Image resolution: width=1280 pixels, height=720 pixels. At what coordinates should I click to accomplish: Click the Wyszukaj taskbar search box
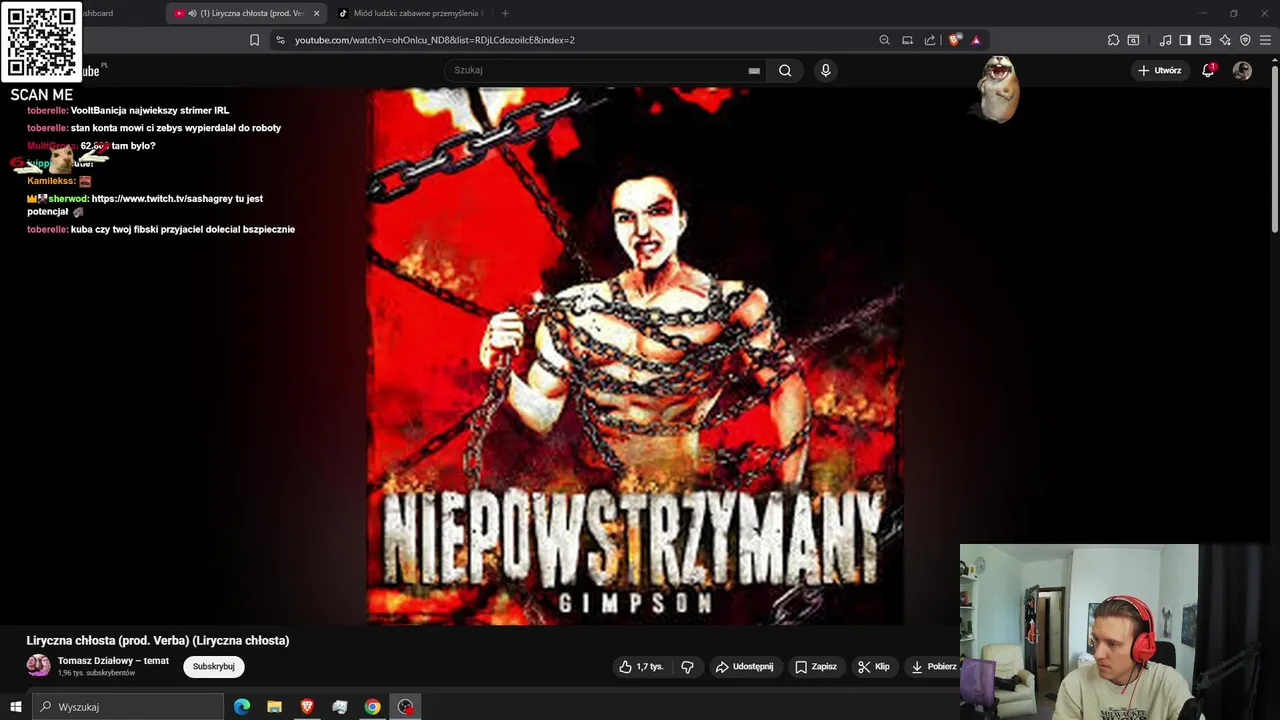point(127,707)
